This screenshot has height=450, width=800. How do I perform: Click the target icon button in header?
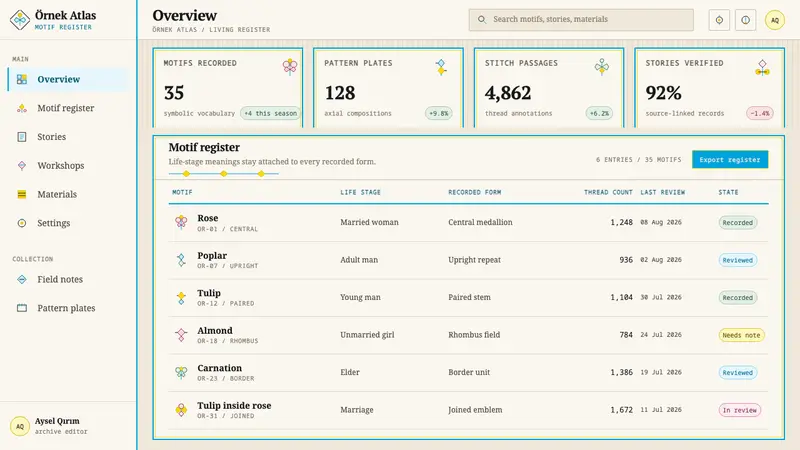[x=719, y=20]
